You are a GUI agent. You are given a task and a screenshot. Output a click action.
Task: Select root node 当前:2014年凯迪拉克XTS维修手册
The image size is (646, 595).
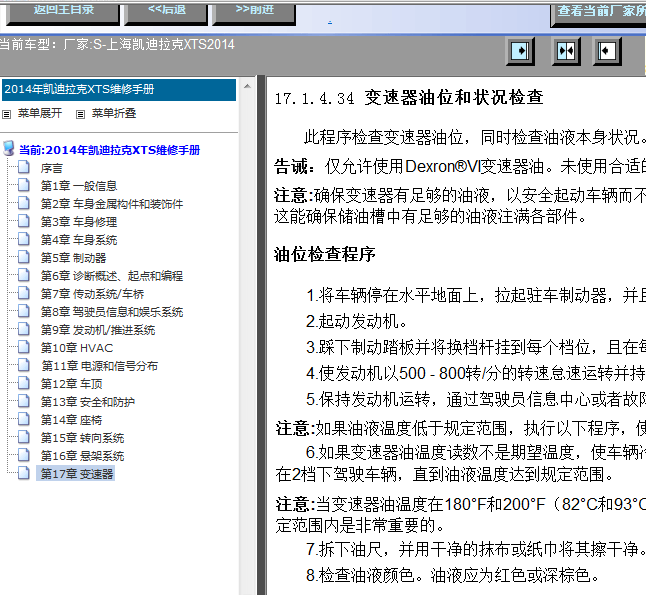pyautogui.click(x=110, y=150)
